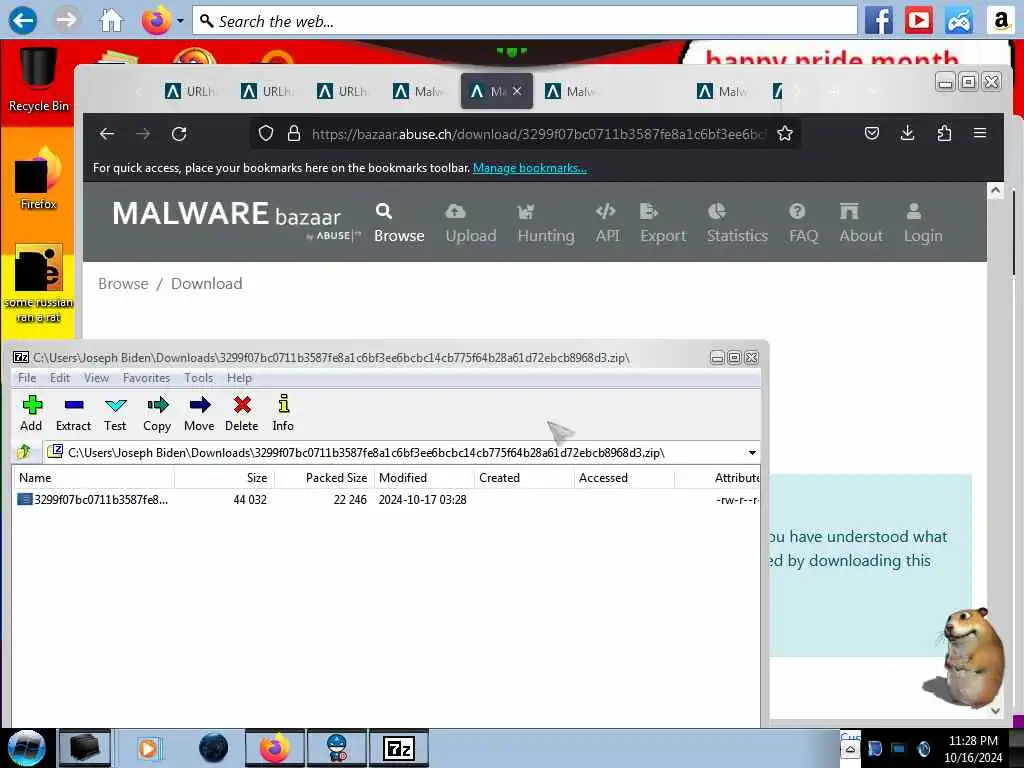Open the Favorites menu in 7-Zip

pyautogui.click(x=146, y=378)
